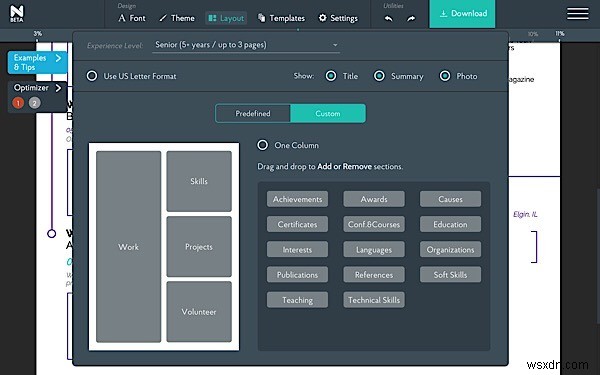600x375 pixels.
Task: Click the Achievements section chip
Action: click(297, 199)
